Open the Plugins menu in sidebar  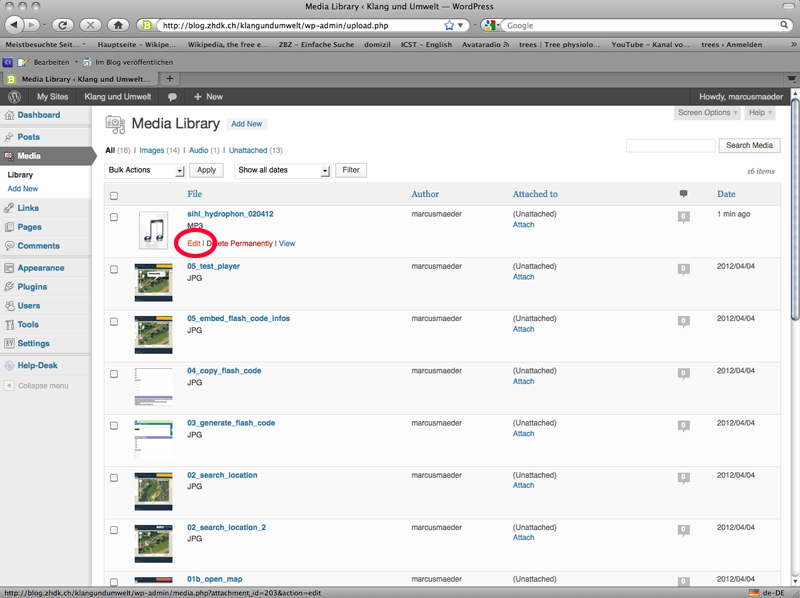[x=32, y=286]
